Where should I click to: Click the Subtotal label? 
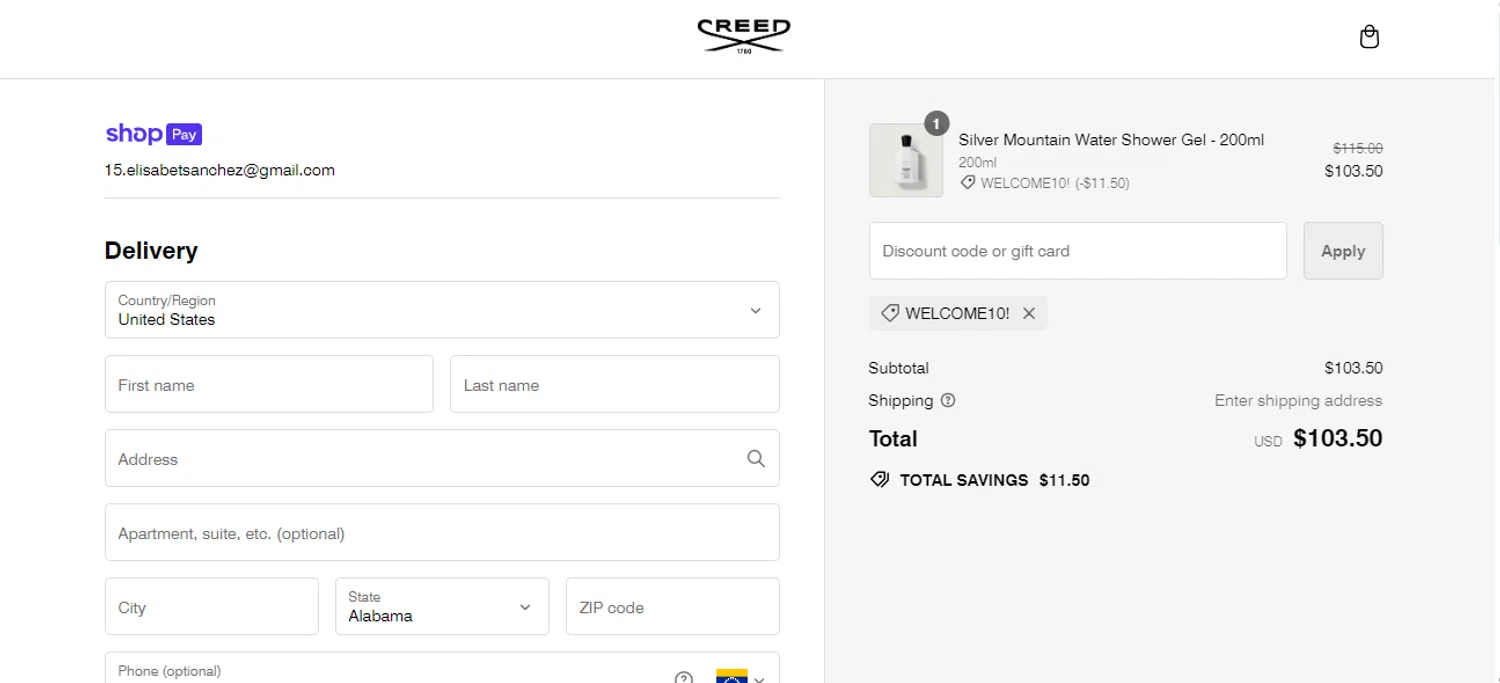coord(898,368)
